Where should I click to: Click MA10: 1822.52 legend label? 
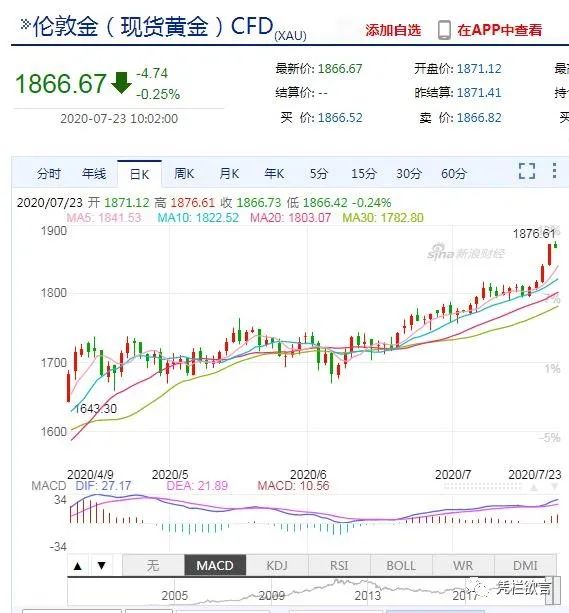(198, 217)
